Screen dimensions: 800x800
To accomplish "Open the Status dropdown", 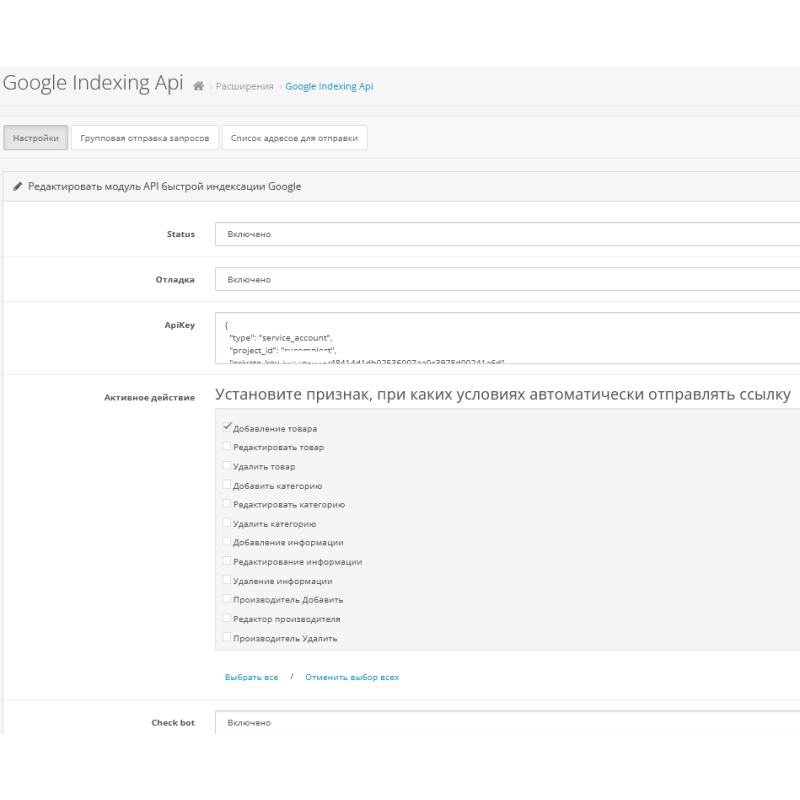I will click(x=507, y=234).
